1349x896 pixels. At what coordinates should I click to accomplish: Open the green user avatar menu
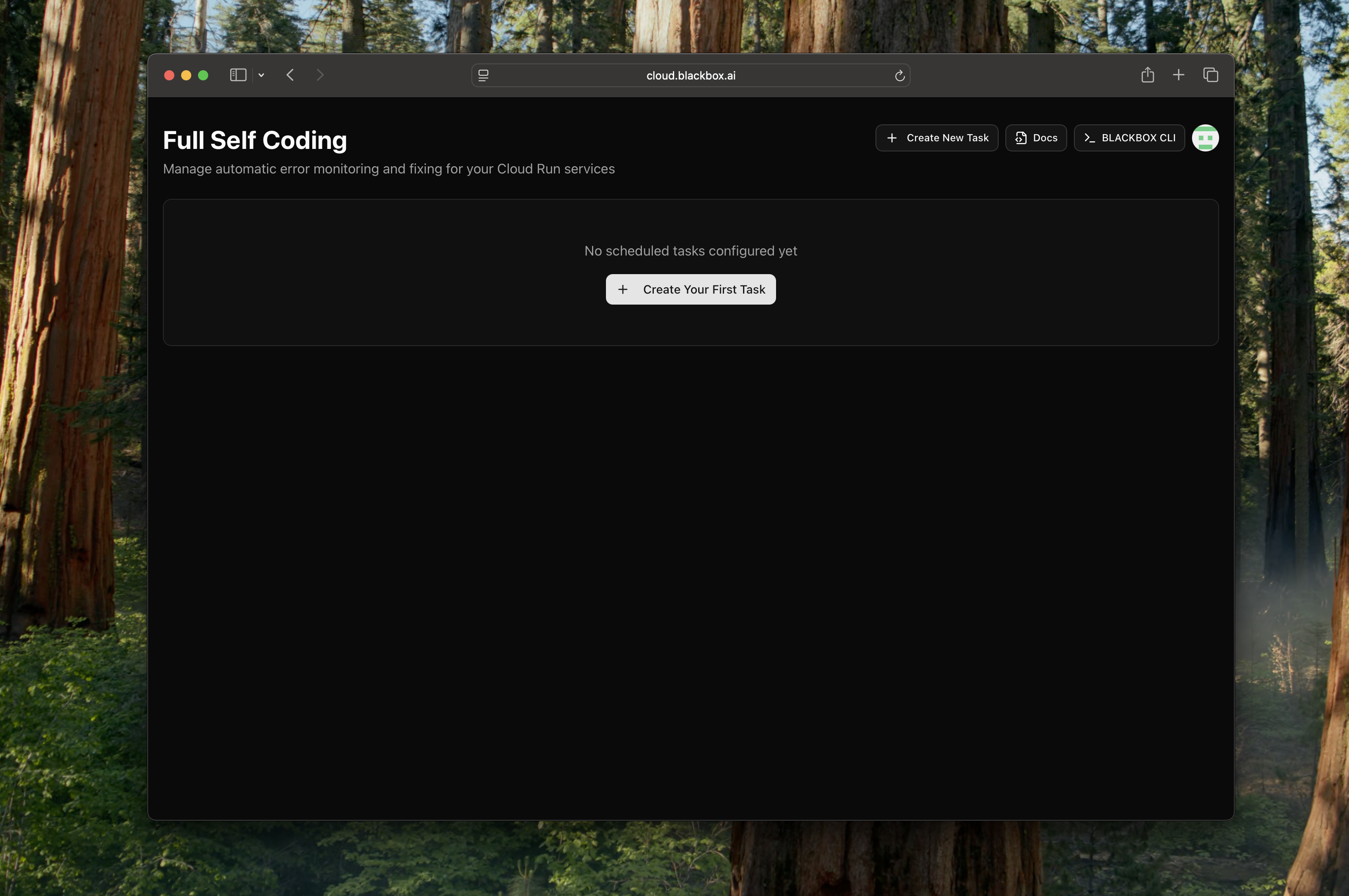(x=1205, y=138)
